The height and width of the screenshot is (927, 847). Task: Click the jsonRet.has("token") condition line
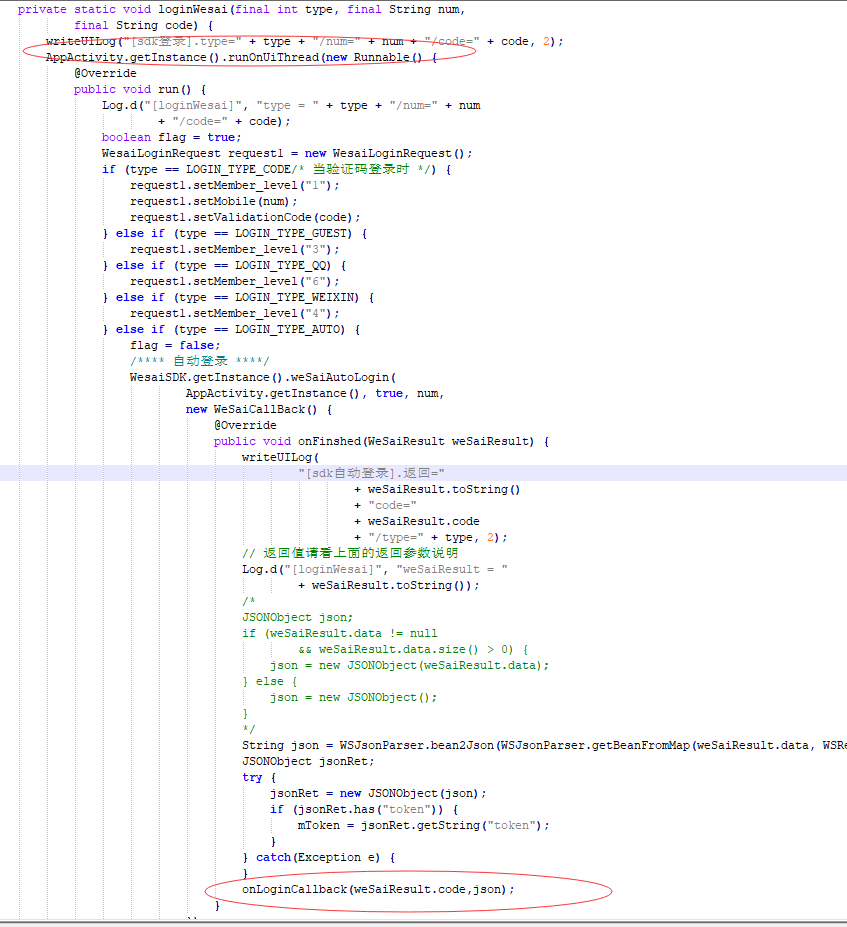tap(364, 808)
